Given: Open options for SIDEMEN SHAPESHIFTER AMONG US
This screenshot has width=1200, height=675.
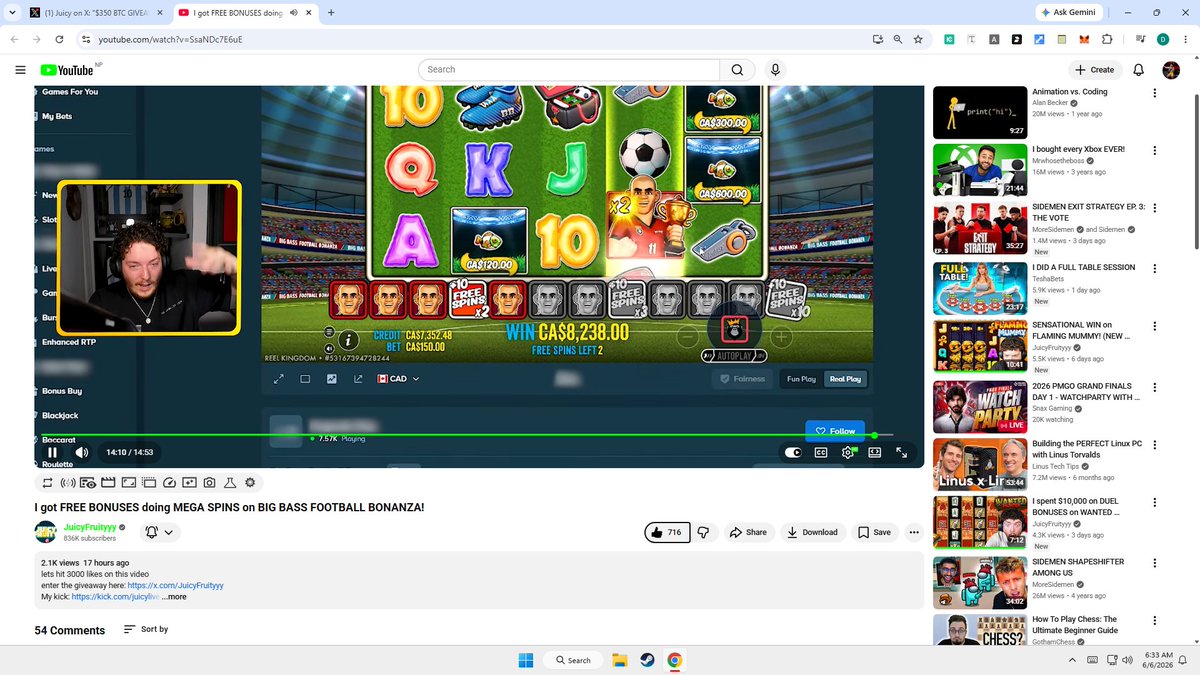Looking at the screenshot, I should click(1155, 562).
